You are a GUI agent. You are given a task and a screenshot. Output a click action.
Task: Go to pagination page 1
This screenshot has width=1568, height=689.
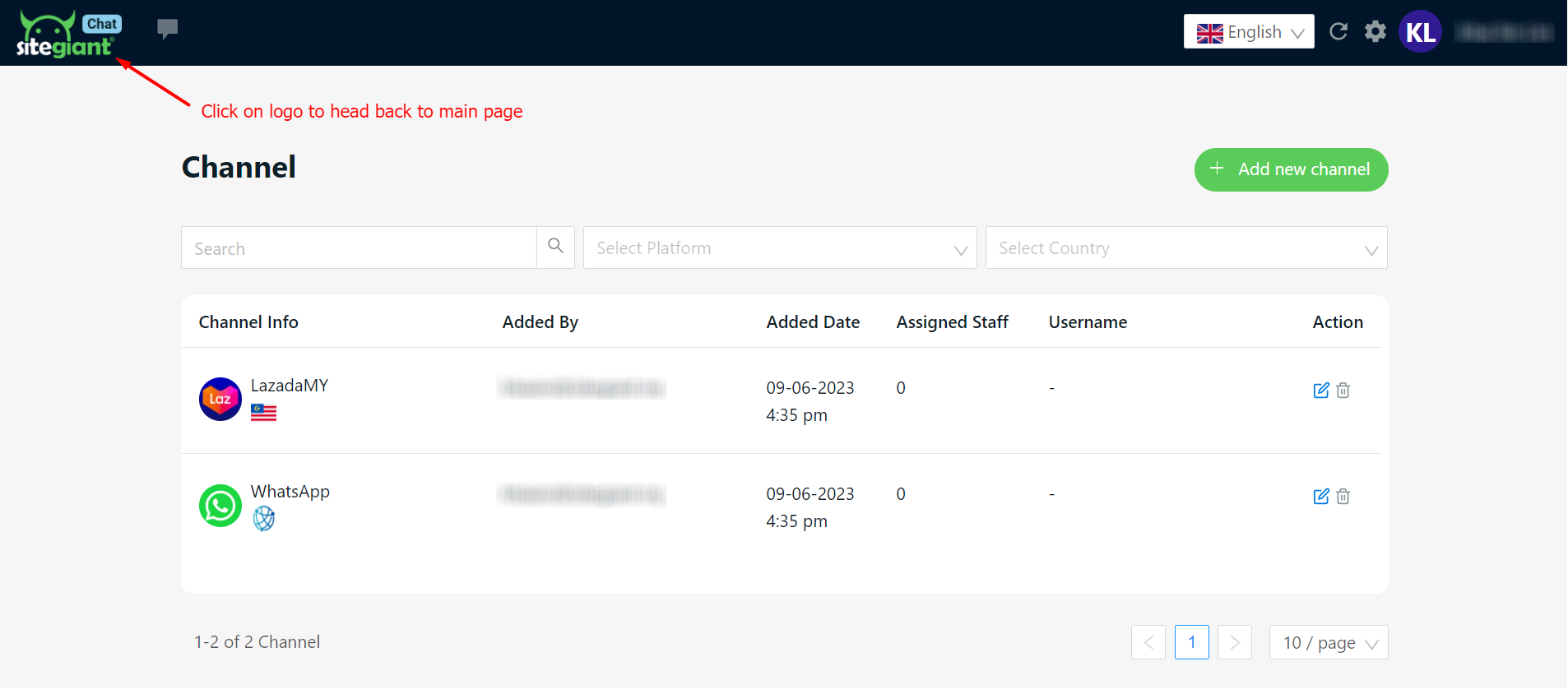[1191, 642]
